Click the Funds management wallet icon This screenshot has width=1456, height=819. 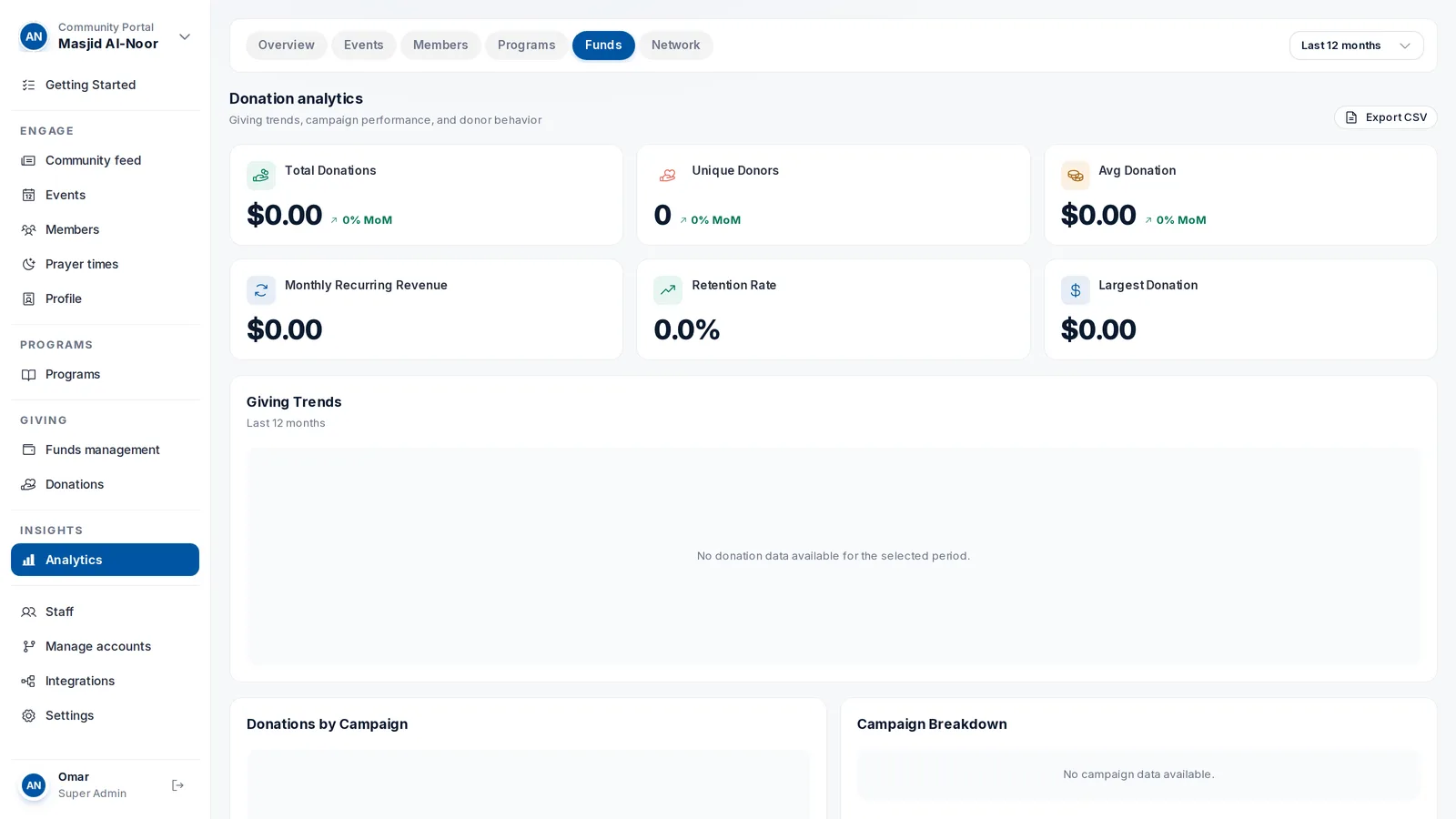[28, 450]
